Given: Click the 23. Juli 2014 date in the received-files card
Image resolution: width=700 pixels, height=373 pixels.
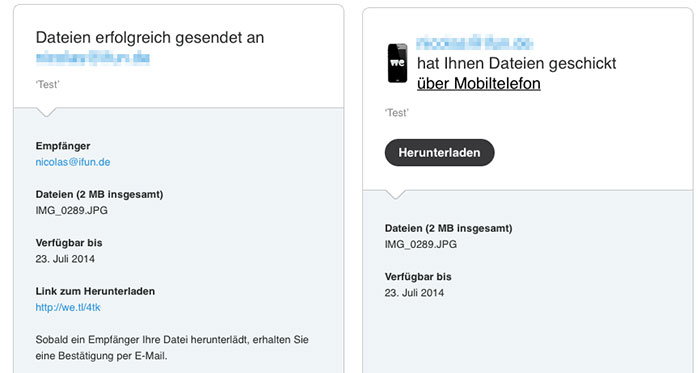Looking at the screenshot, I should pos(414,293).
